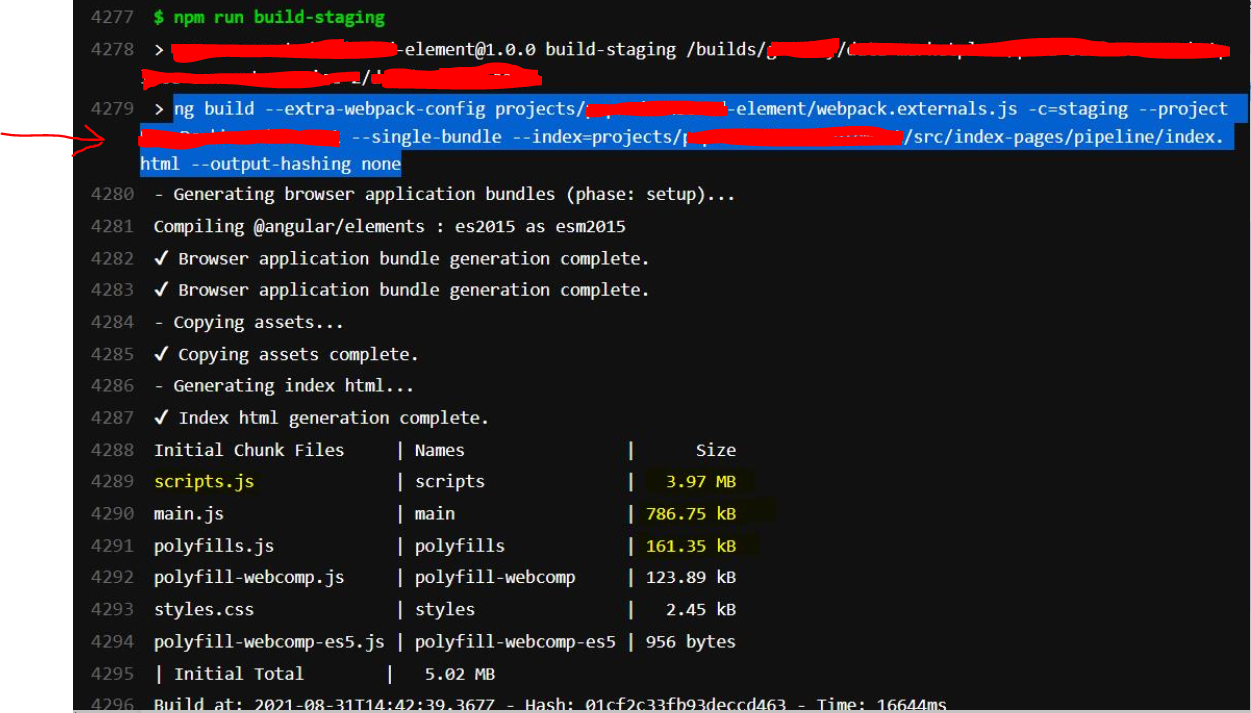The width and height of the screenshot is (1251, 713).
Task: Click the 'polyfills.js' file name
Action: (x=214, y=546)
